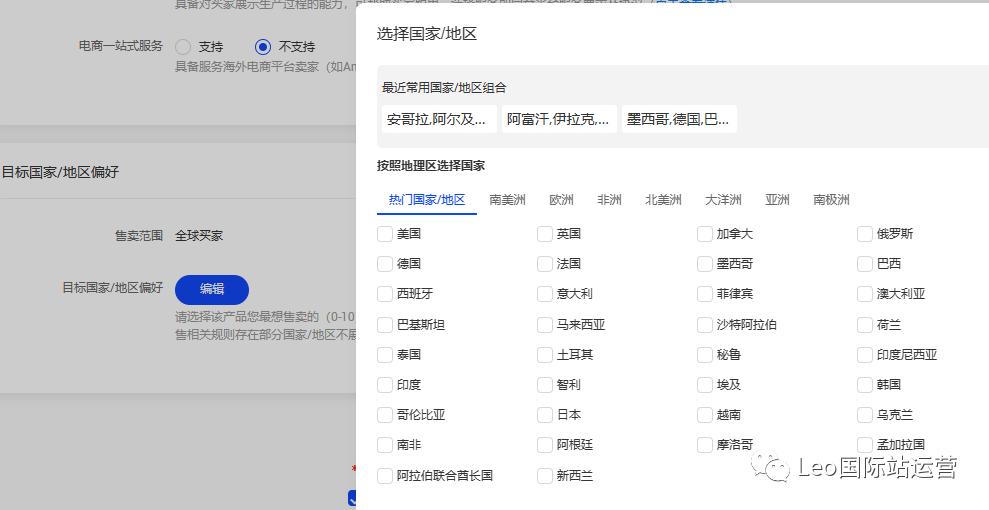Tick the 哥伦比亚 checkbox

tap(385, 415)
